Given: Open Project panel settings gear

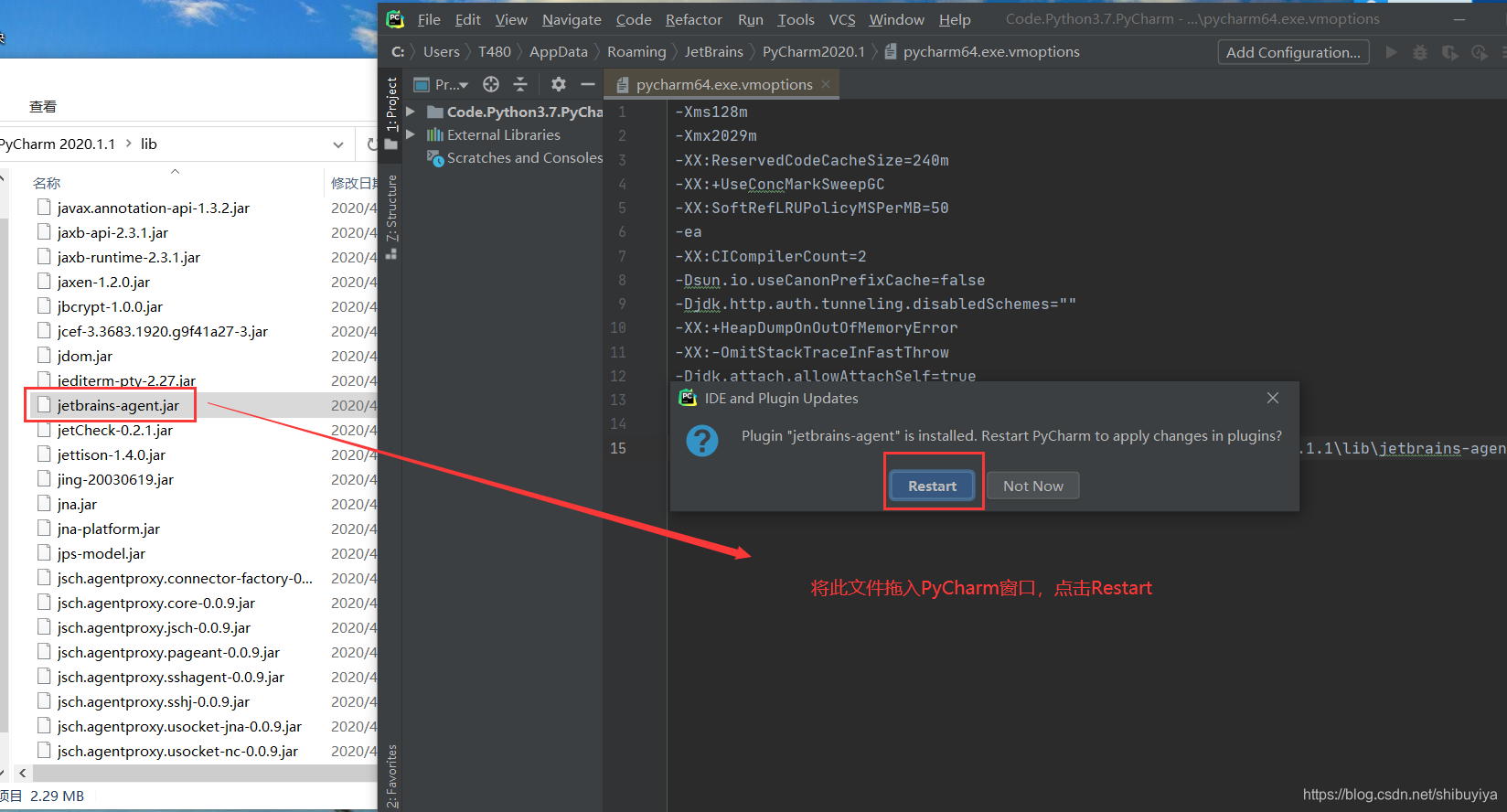Looking at the screenshot, I should coord(559,84).
